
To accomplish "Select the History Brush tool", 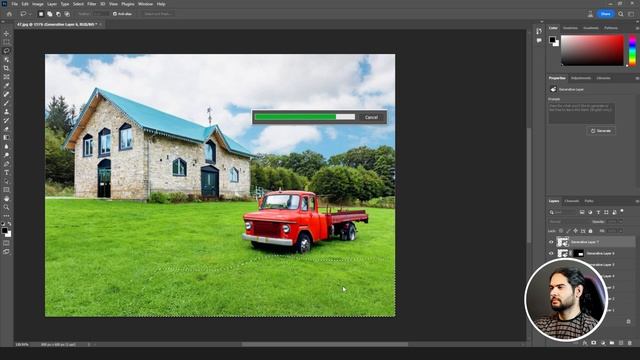I will tap(6, 120).
